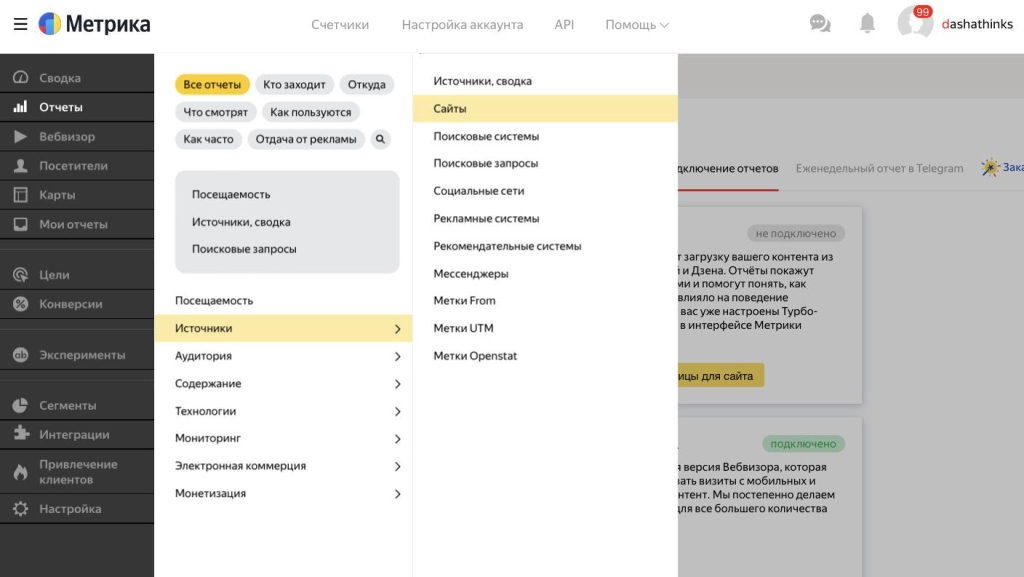Click the search magnifier in report filters
The height and width of the screenshot is (577, 1024).
(x=380, y=139)
